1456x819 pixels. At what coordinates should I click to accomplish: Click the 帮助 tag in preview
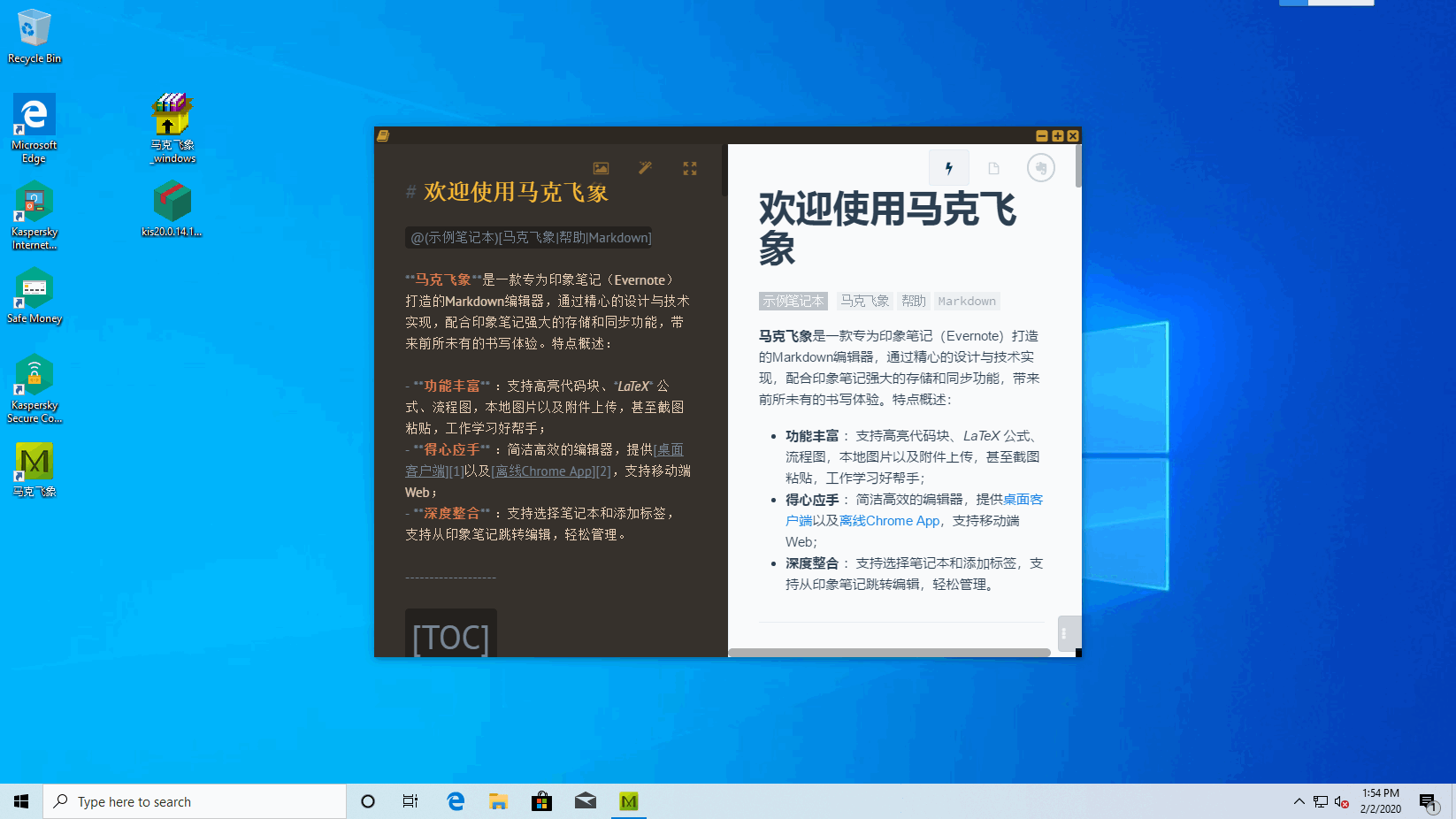tap(914, 302)
